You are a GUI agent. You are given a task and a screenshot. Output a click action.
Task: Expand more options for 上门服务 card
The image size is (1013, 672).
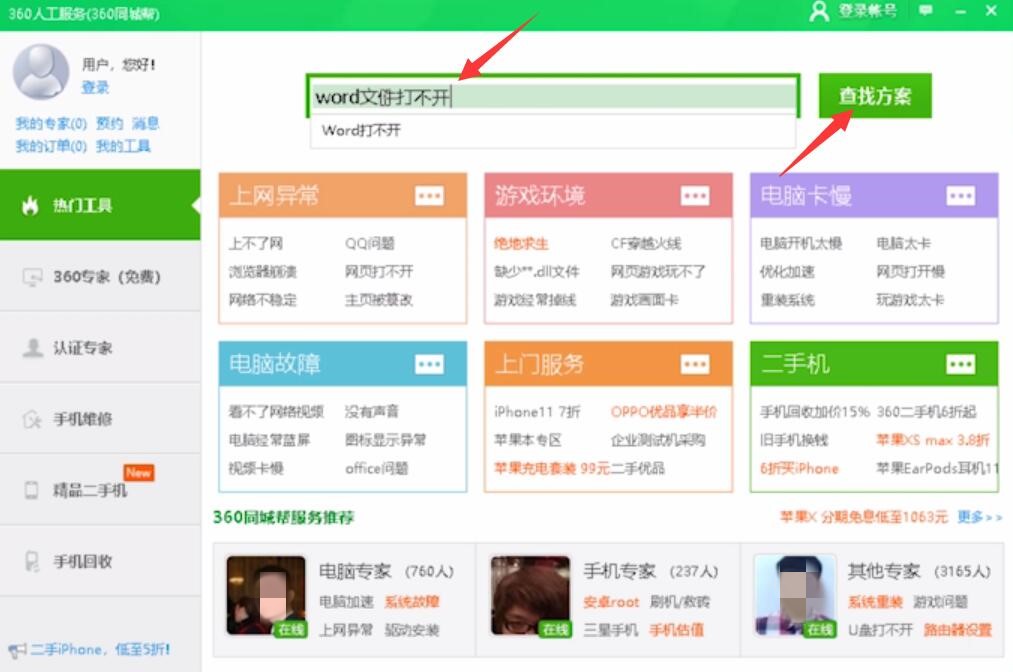pos(695,364)
